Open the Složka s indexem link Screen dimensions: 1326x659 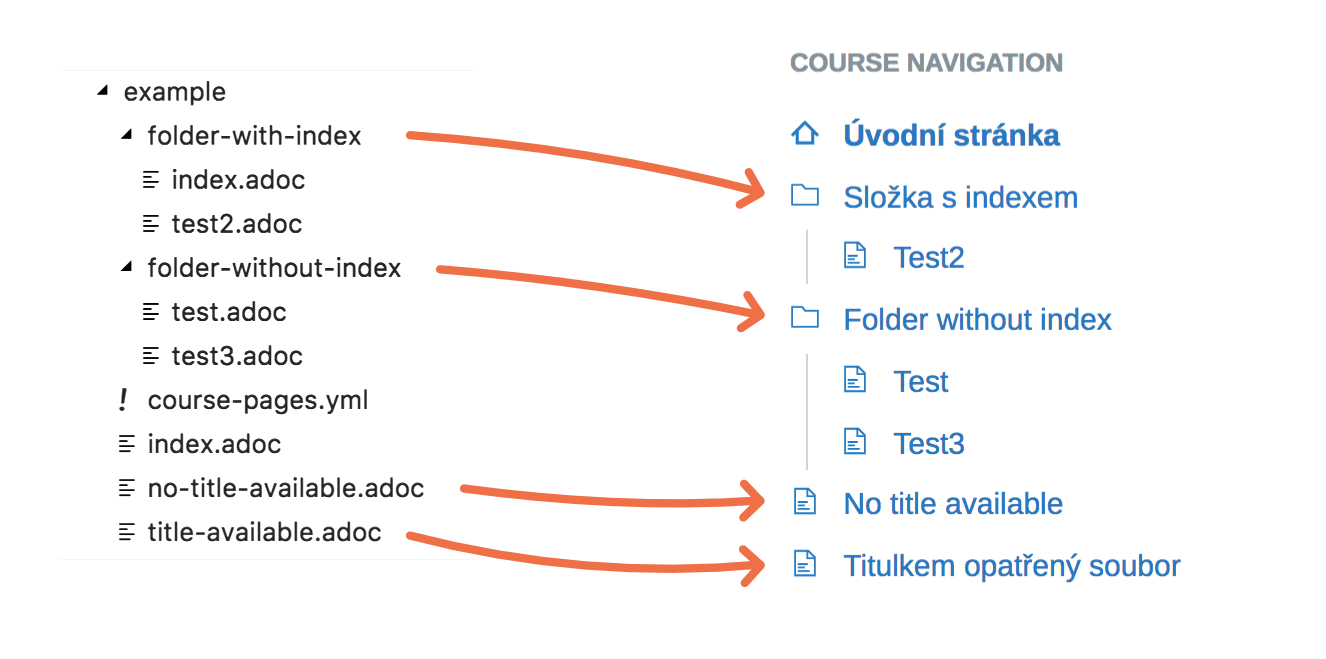point(960,197)
